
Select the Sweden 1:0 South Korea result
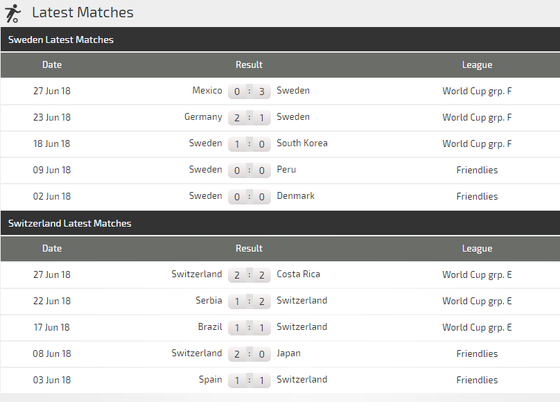point(249,144)
